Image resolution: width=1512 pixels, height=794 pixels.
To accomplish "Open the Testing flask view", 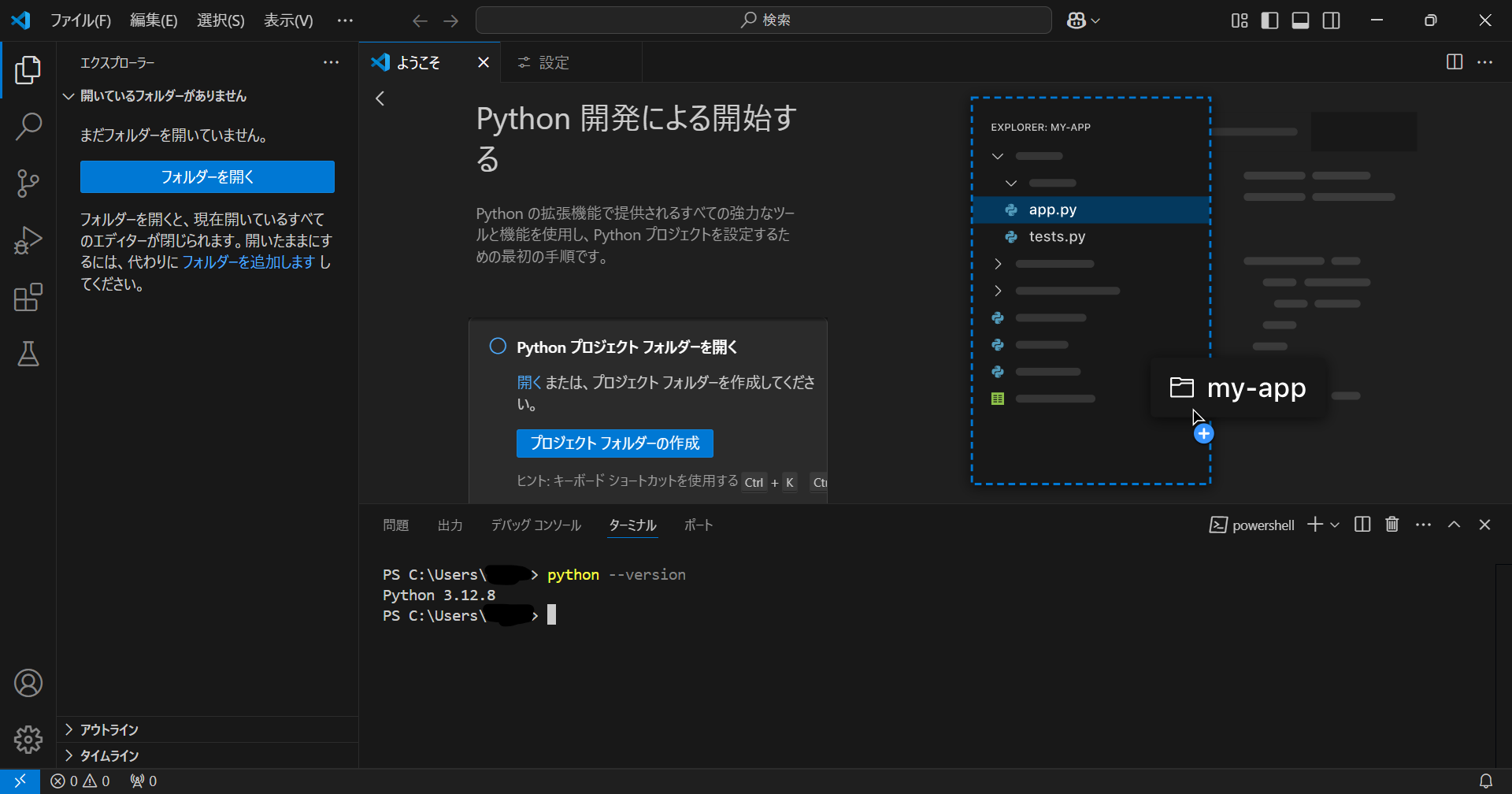I will pyautogui.click(x=28, y=354).
